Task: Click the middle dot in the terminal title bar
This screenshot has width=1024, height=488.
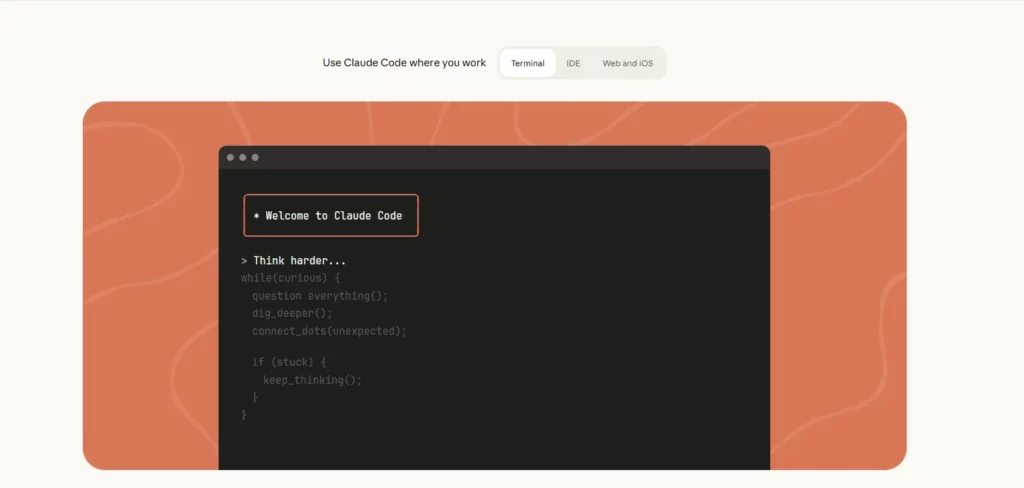Action: pos(242,157)
